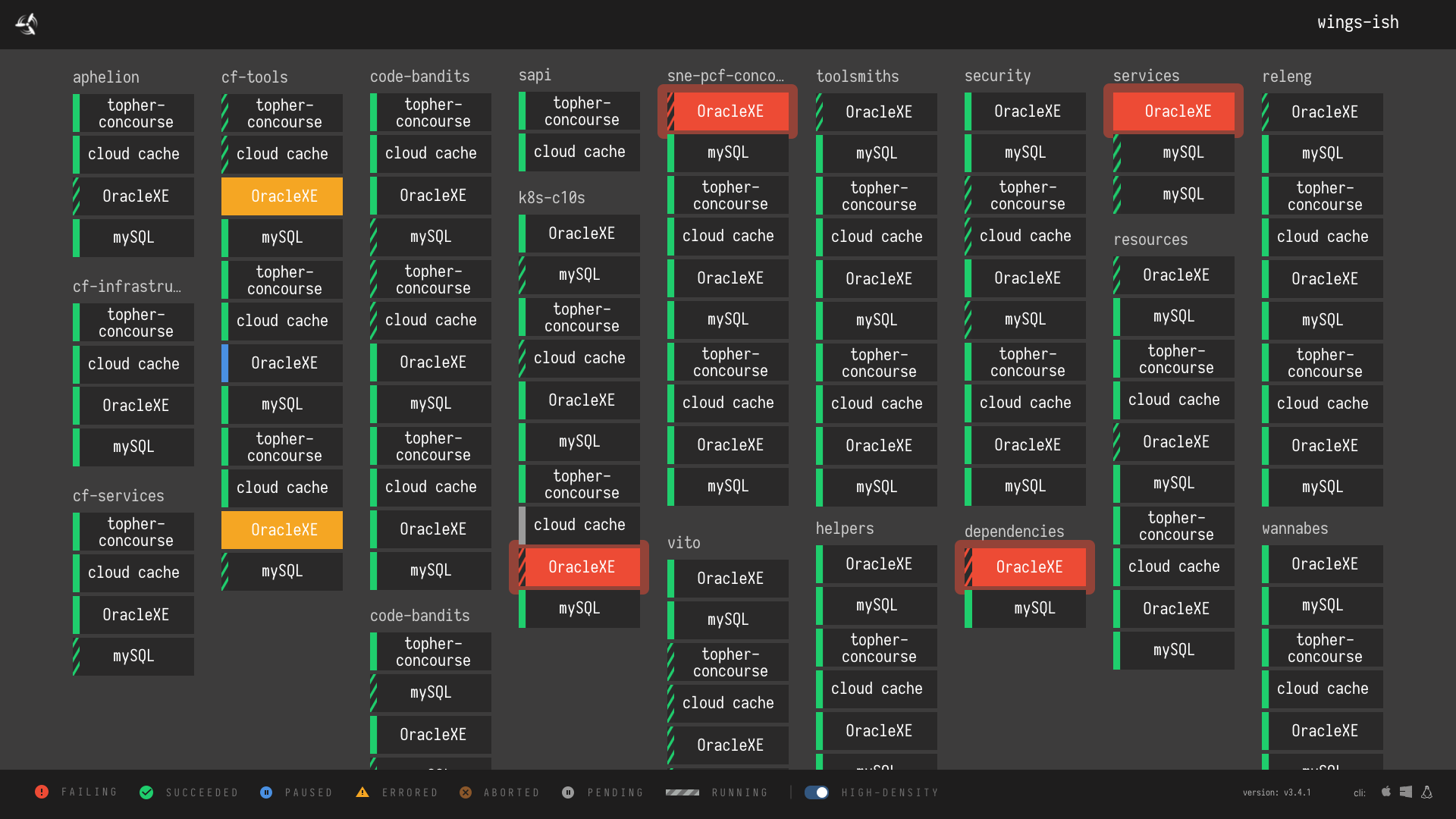Open the mySQL pipeline in the aphelion team
The width and height of the screenshot is (1456, 819).
coord(133,237)
